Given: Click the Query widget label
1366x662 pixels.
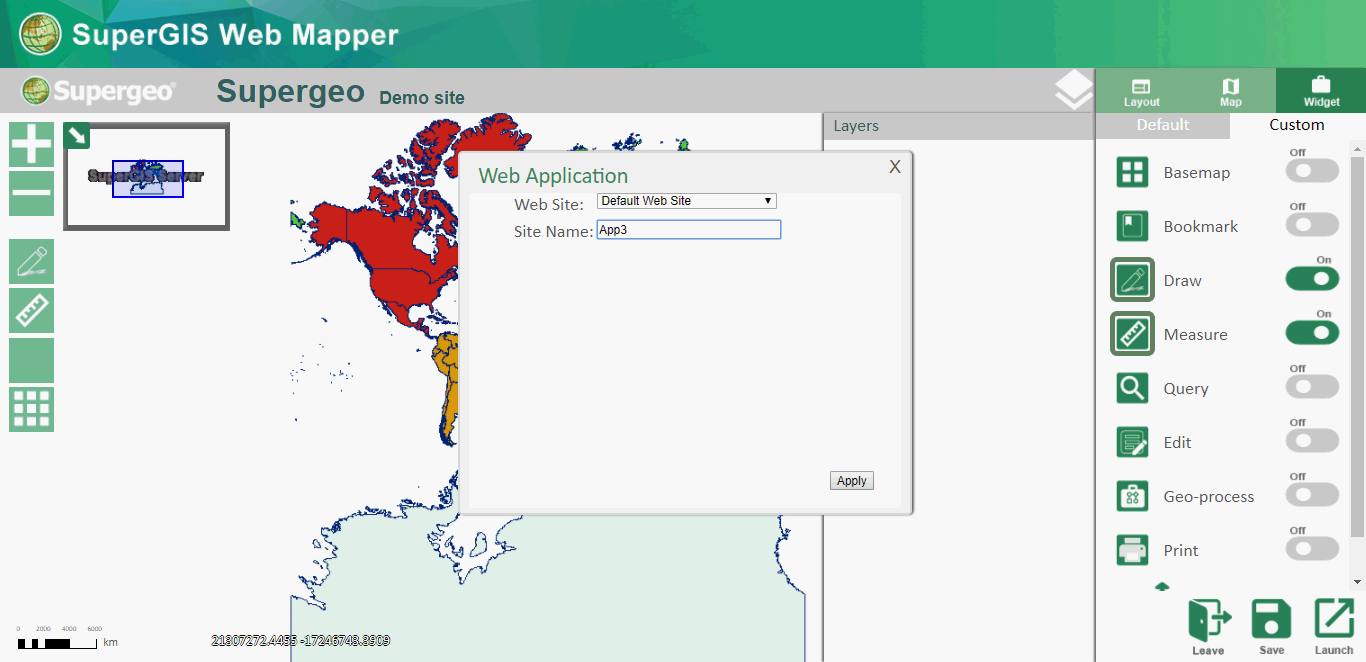Looking at the screenshot, I should (x=1186, y=389).
